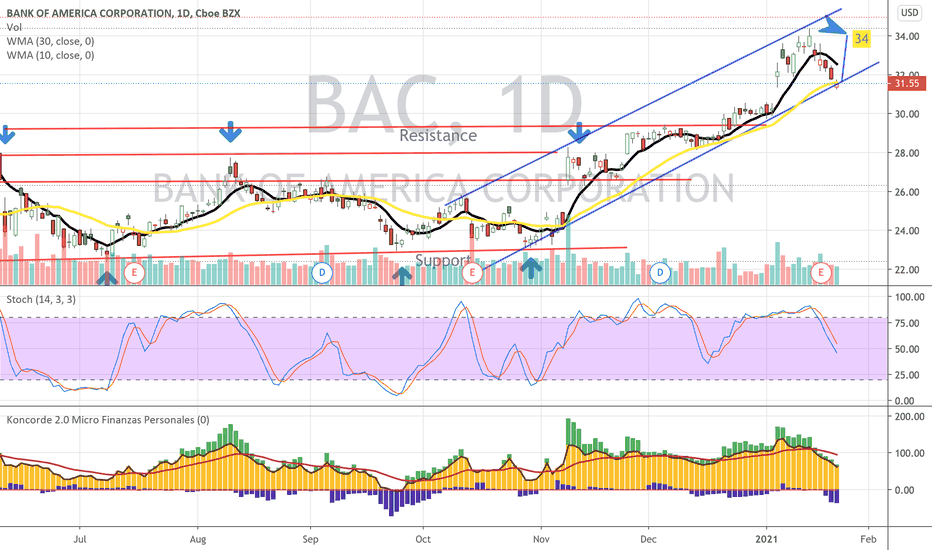The height and width of the screenshot is (550, 932).
Task: Click the 50.00 Stoch scale value
Action: 909,349
